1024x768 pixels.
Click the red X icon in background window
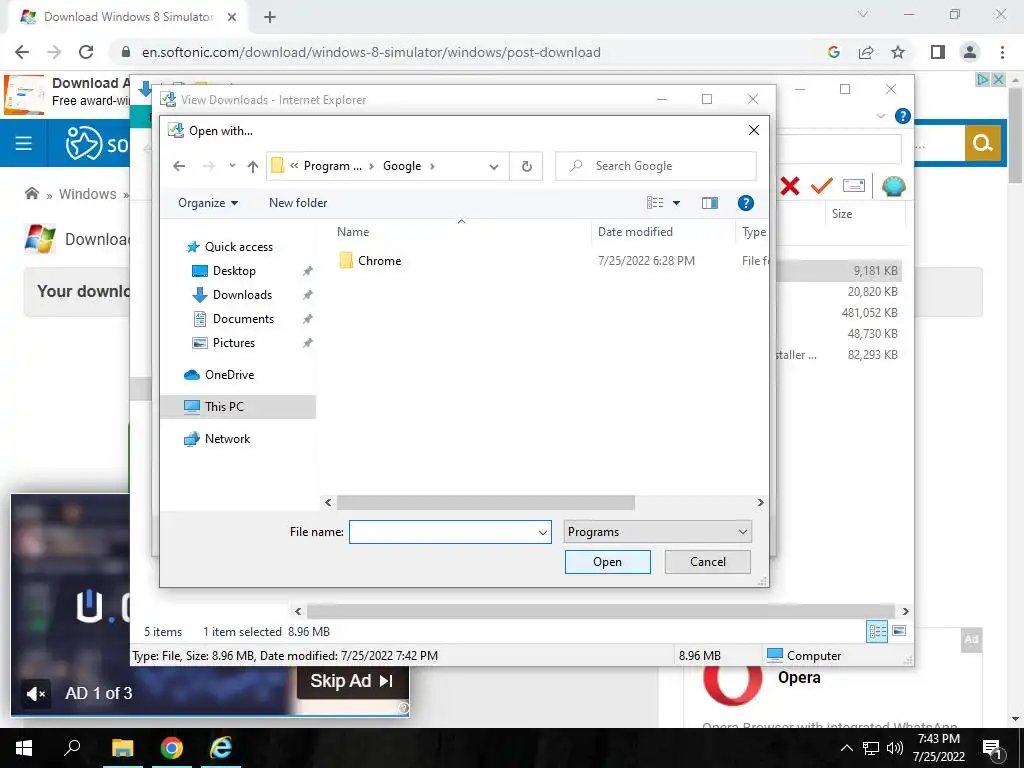(790, 187)
